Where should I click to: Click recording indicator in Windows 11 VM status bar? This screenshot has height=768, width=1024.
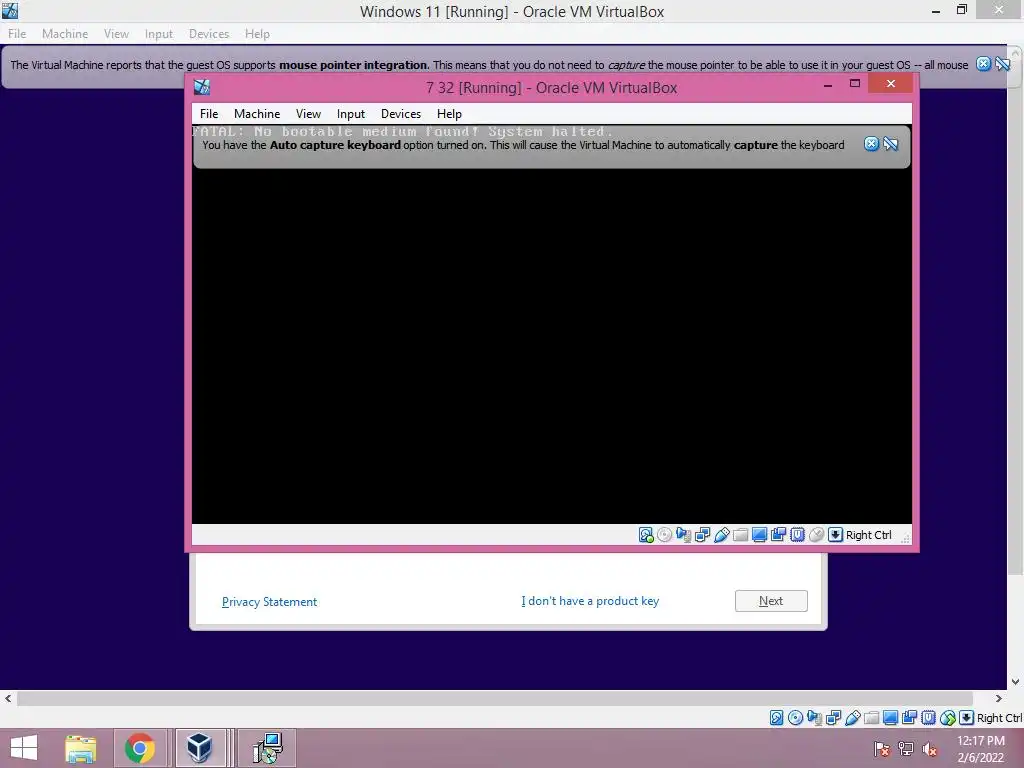(909, 718)
